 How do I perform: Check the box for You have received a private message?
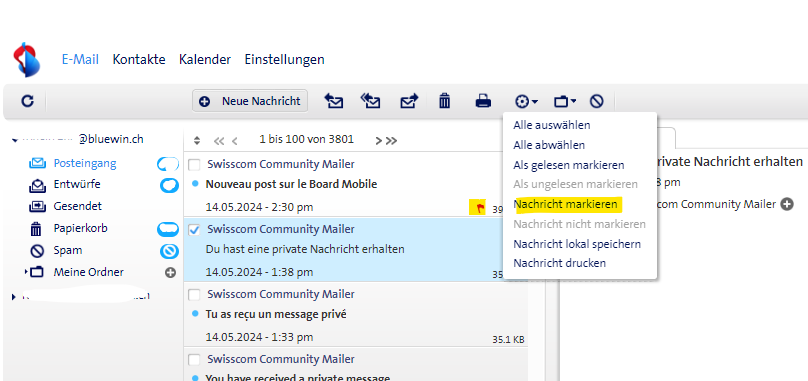coord(194,360)
